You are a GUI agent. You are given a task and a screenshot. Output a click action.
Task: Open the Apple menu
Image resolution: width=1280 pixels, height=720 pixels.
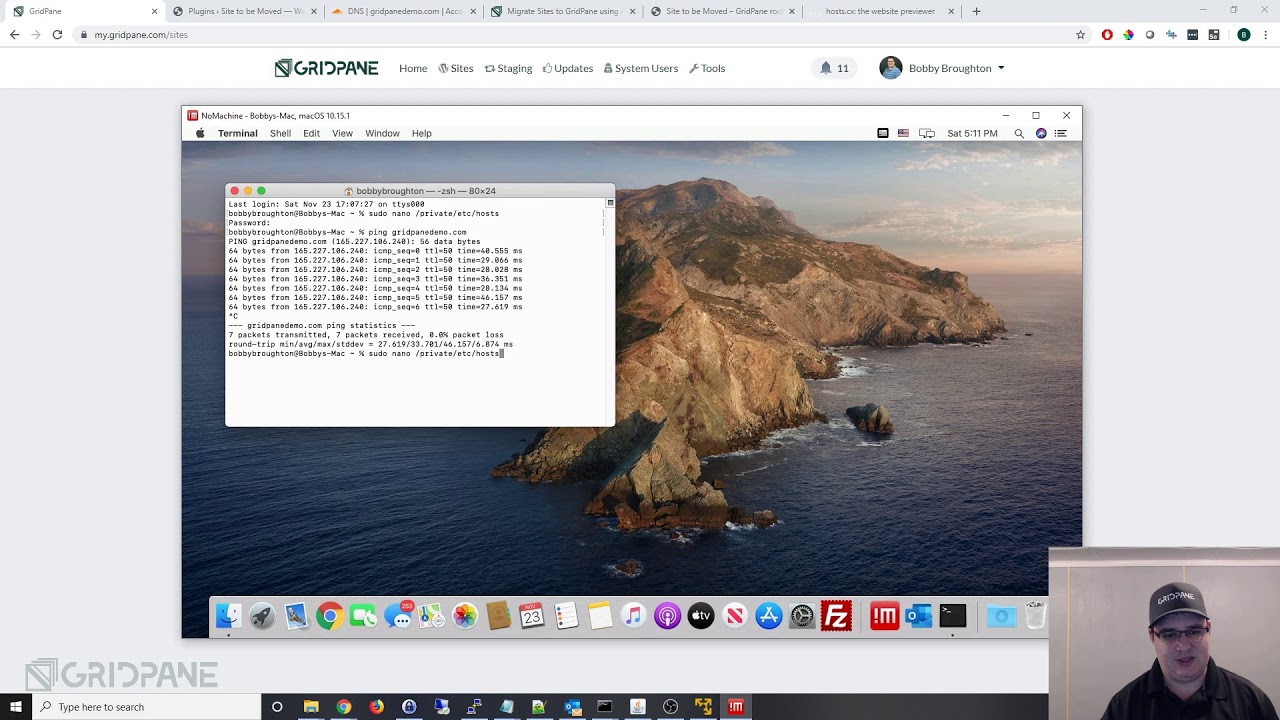(x=200, y=133)
